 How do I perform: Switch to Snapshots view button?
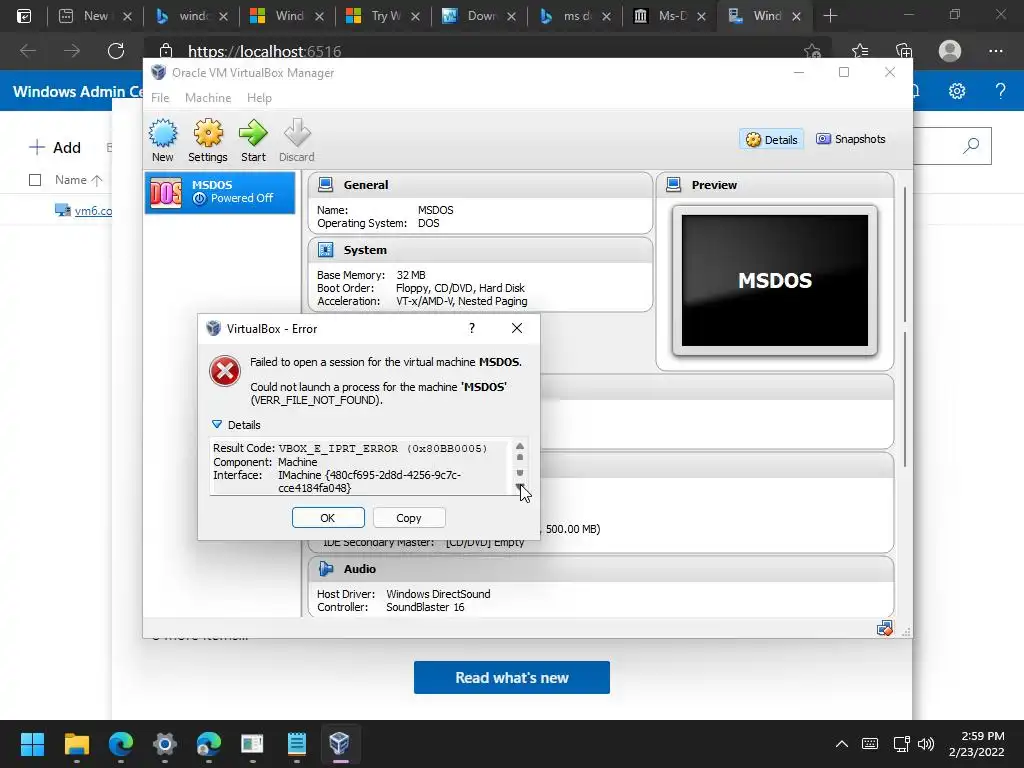[x=850, y=139]
